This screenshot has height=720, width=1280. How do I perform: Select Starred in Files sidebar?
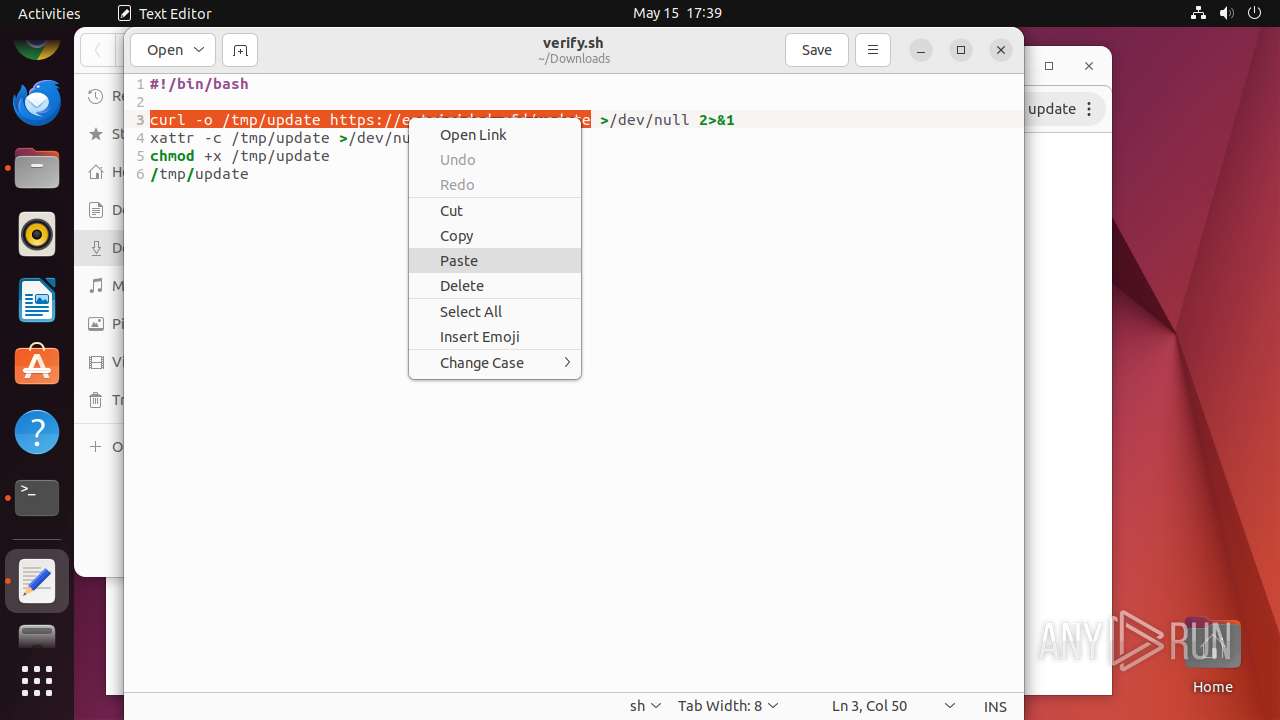pyautogui.click(x=100, y=134)
